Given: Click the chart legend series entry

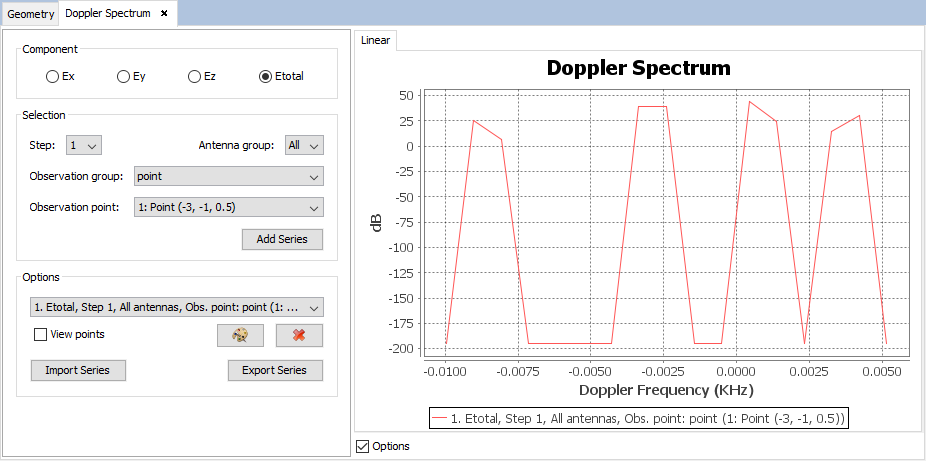Looking at the screenshot, I should [x=639, y=417].
